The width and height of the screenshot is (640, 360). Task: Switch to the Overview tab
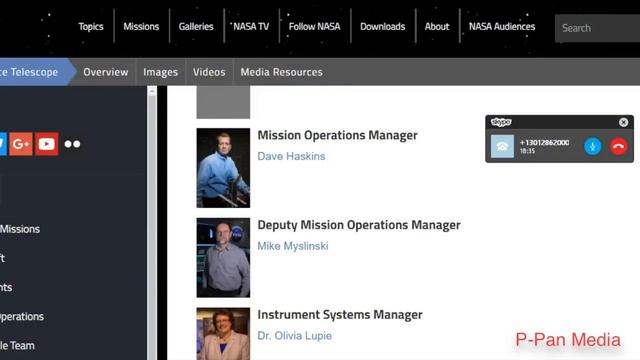coord(105,72)
